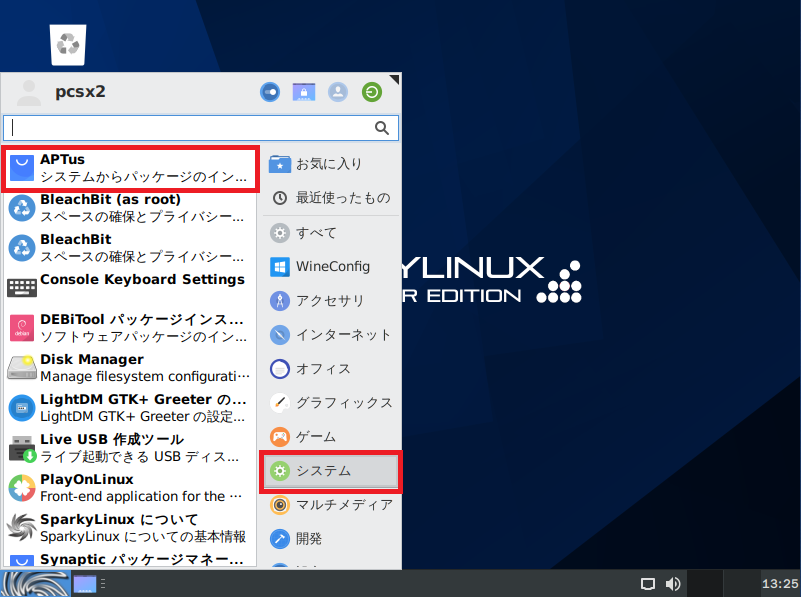Click the menu resize corner triangle

tap(394, 79)
